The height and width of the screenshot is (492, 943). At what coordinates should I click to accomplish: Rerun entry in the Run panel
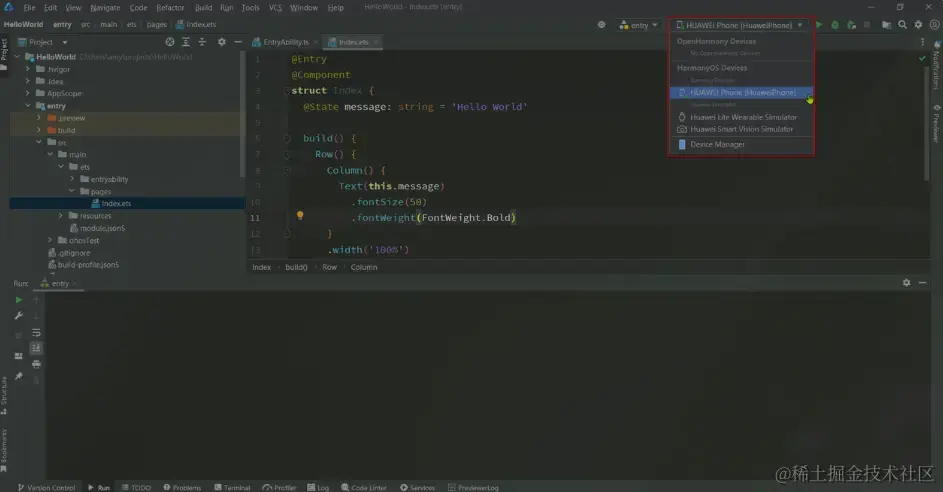tap(19, 300)
